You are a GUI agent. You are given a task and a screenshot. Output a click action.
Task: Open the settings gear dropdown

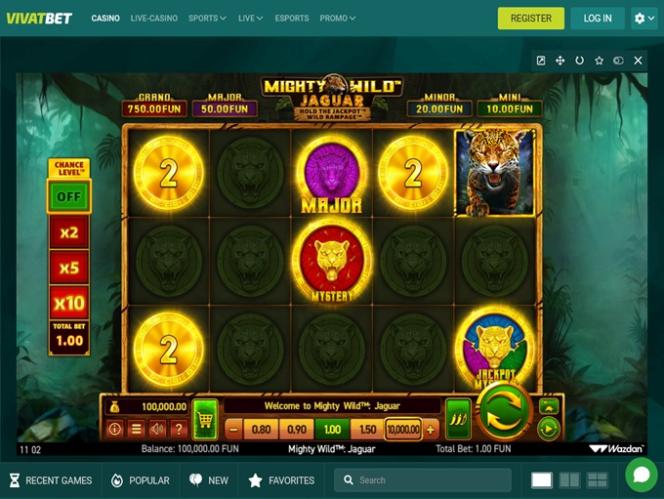point(644,18)
